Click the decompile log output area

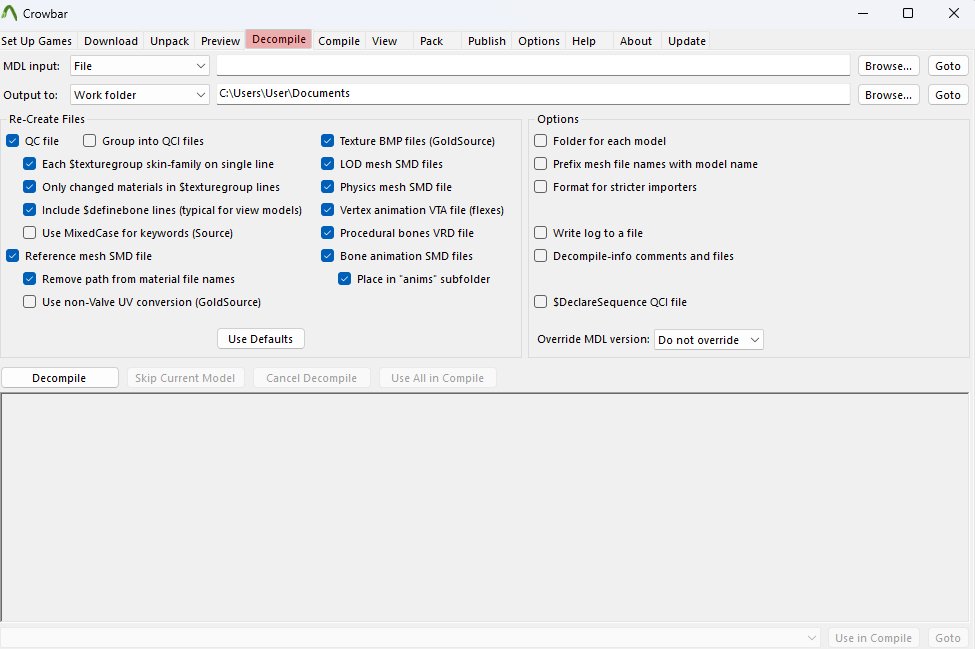coord(486,506)
